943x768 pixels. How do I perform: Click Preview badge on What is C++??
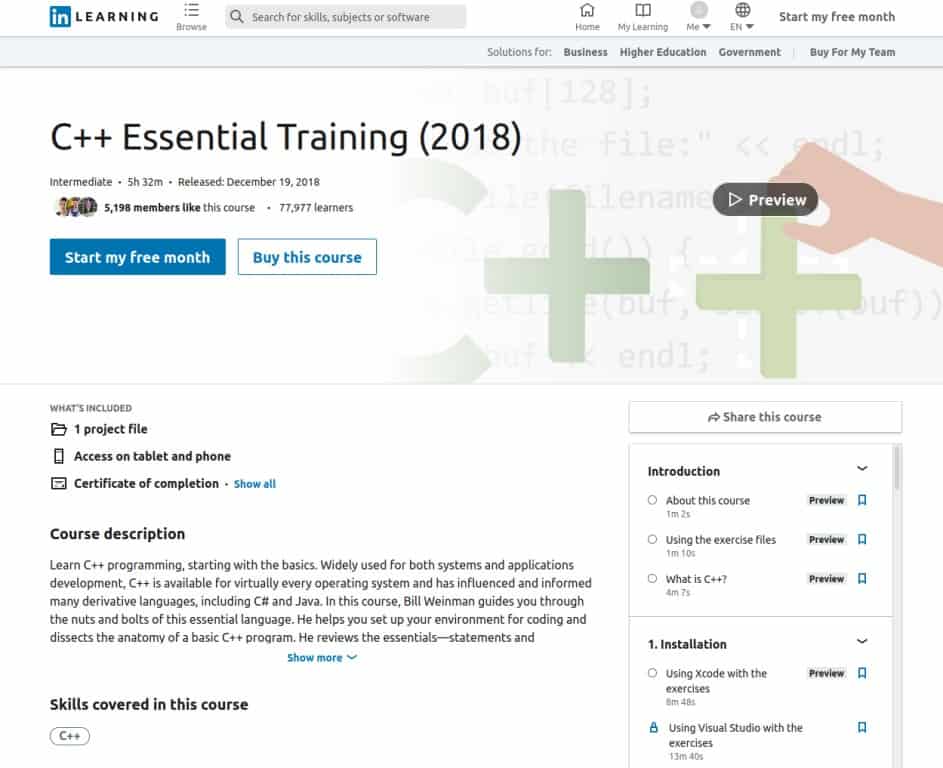pos(826,579)
